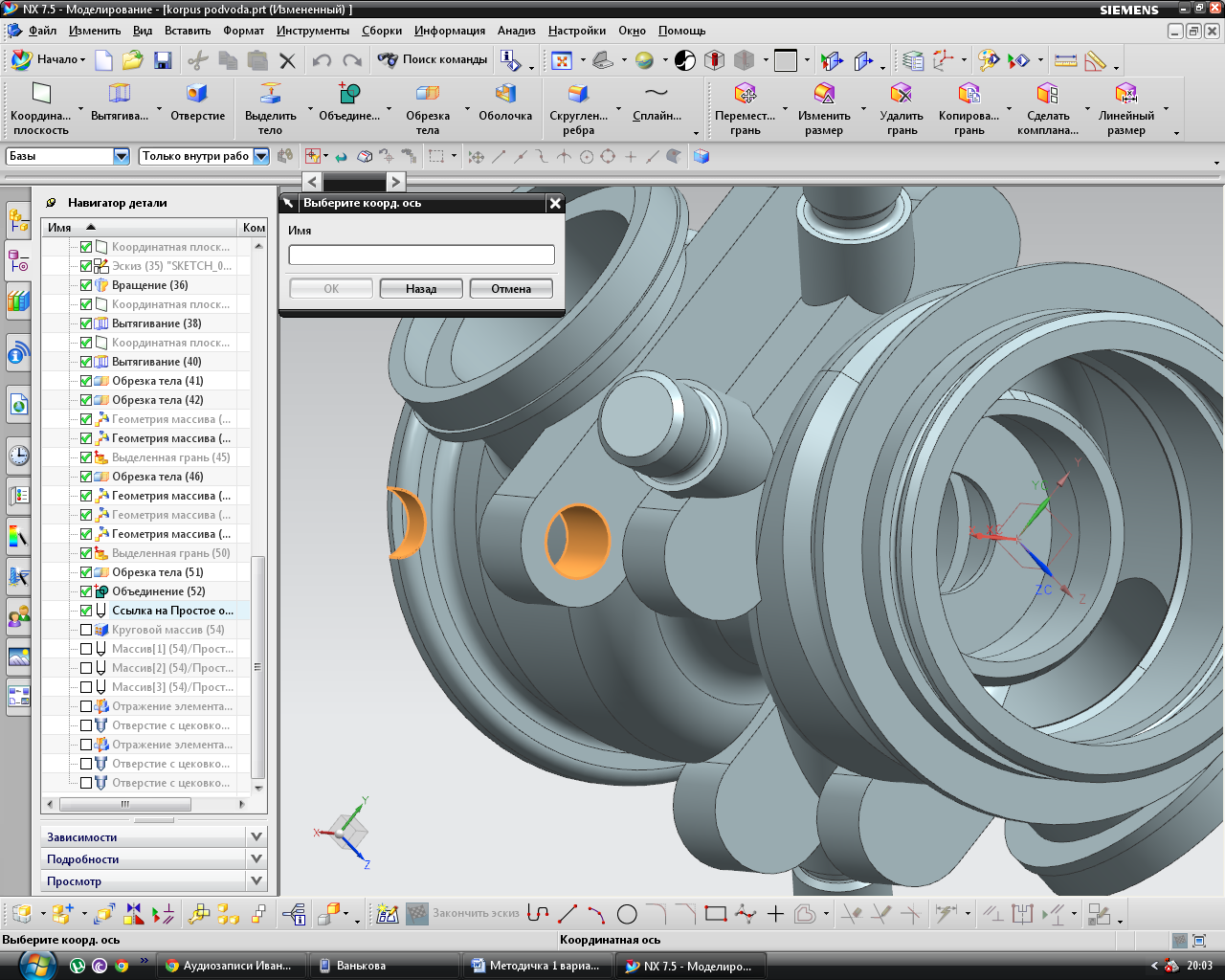
Task: Click the Make Coplanar (Сделать компланарным) tool
Action: pos(1048,107)
